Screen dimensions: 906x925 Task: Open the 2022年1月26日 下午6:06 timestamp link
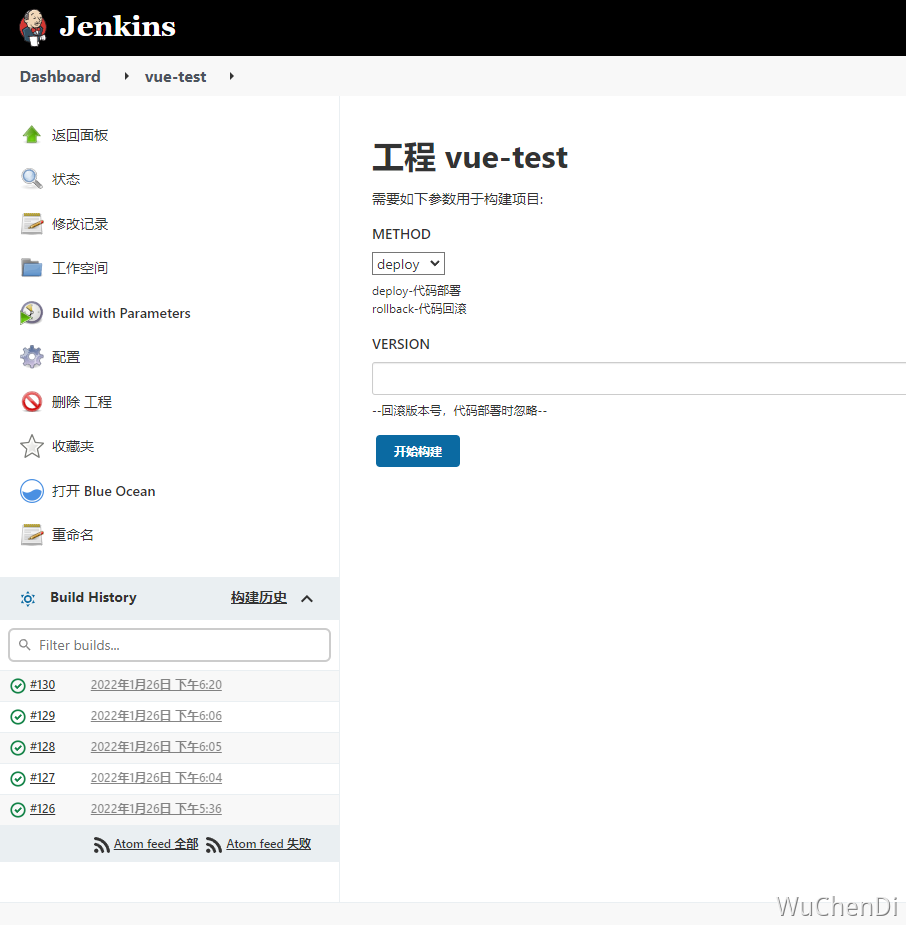tap(156, 716)
